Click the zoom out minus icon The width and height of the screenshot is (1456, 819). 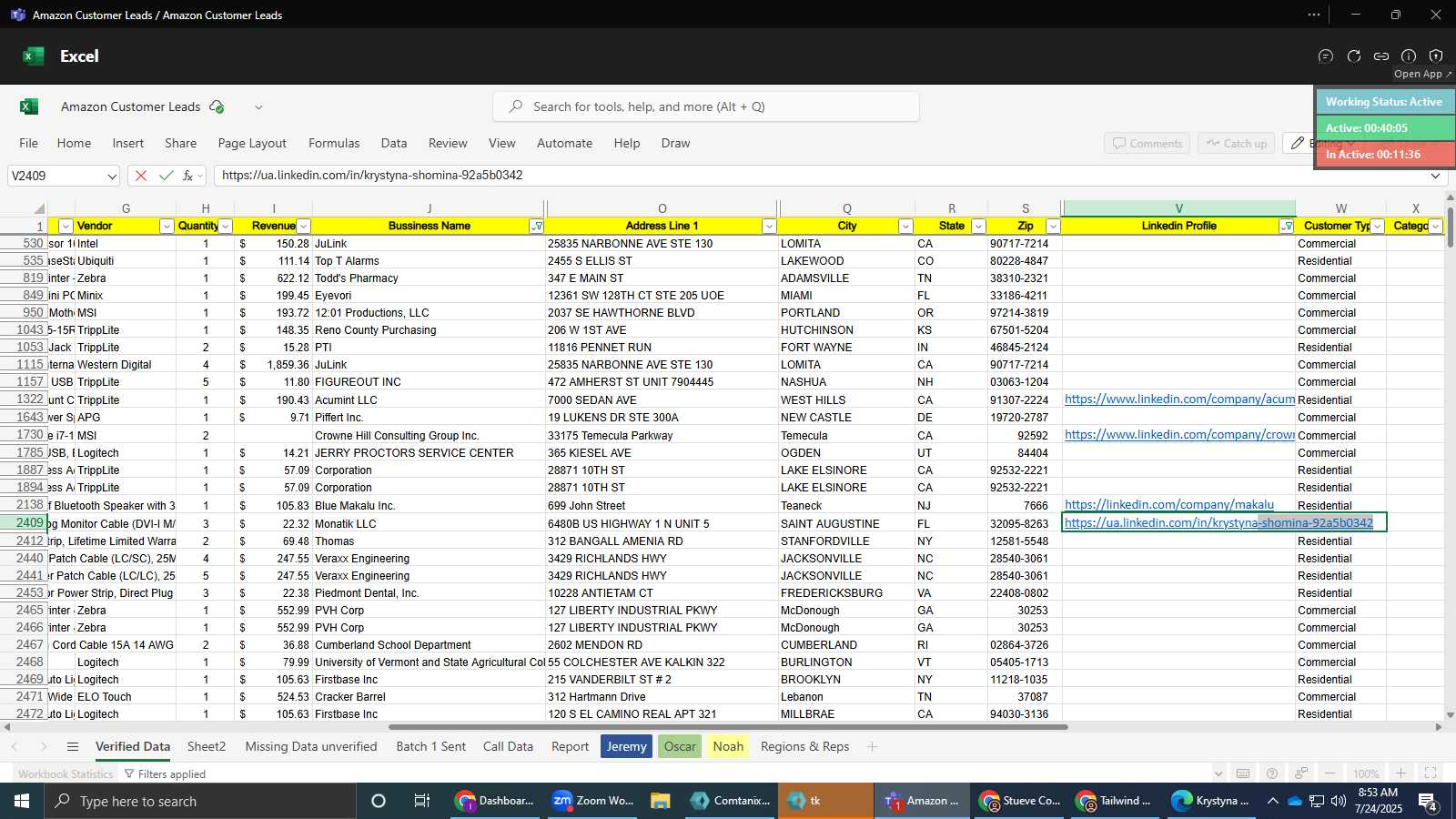tap(1330, 773)
